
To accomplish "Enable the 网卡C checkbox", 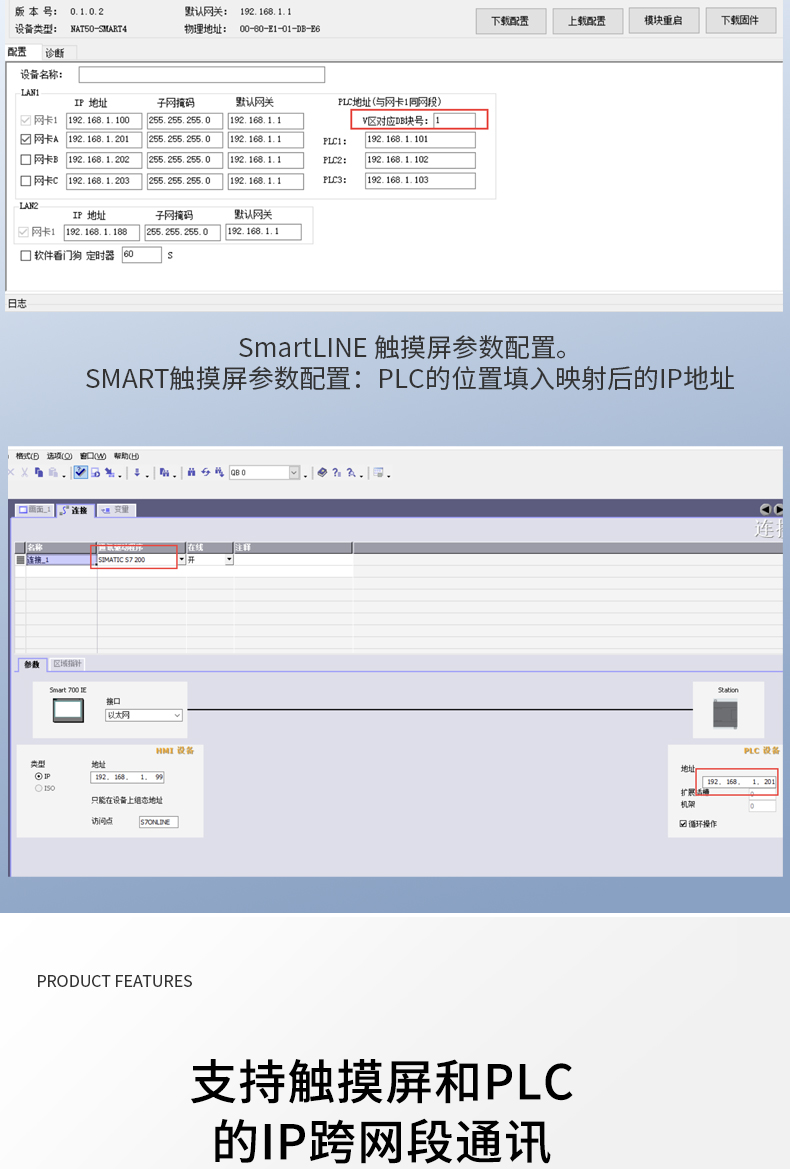I will pyautogui.click(x=26, y=180).
